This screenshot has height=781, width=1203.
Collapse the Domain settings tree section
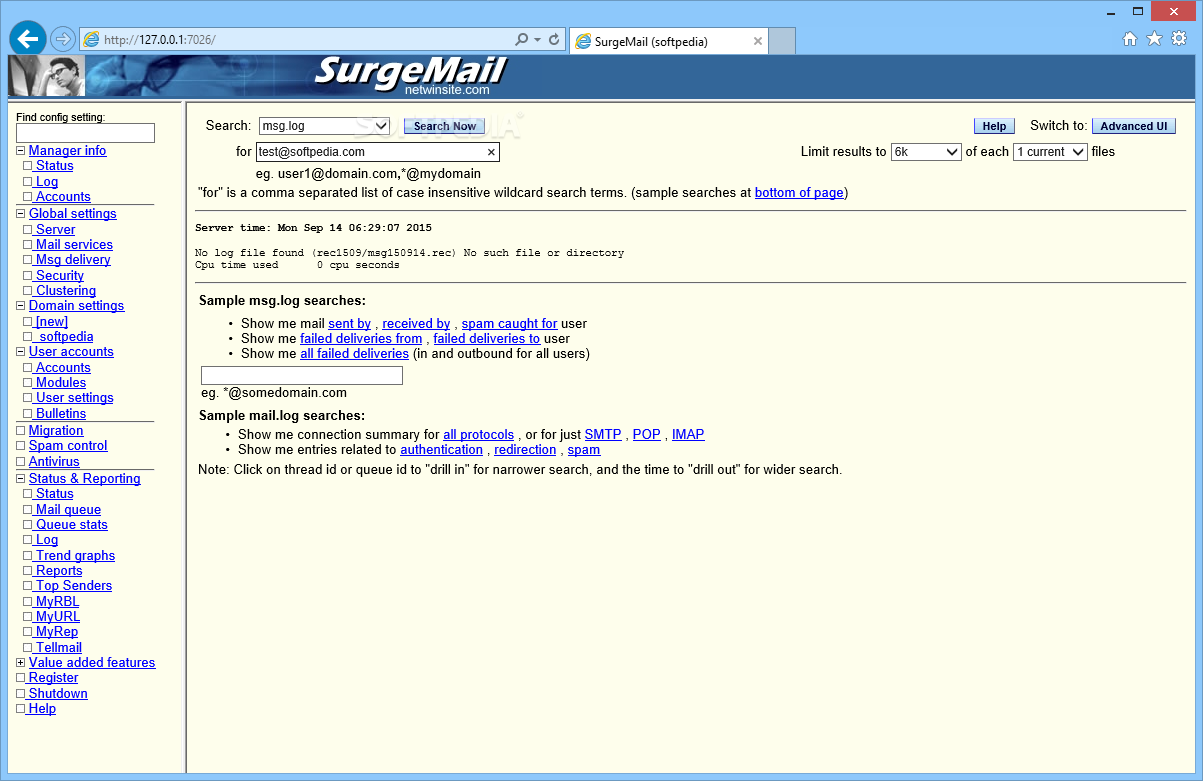pos(20,306)
